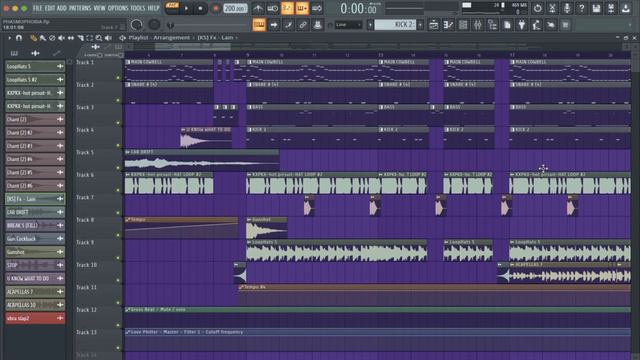Open the TOOLS menu
The width and height of the screenshot is (640, 360).
click(x=138, y=8)
